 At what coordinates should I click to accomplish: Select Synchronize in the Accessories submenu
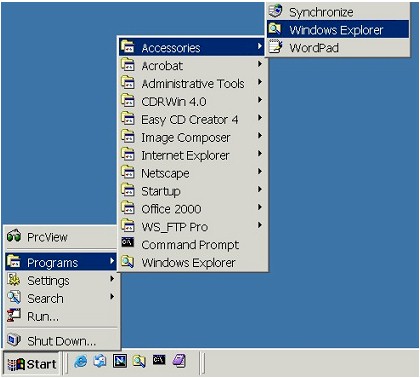click(338, 12)
